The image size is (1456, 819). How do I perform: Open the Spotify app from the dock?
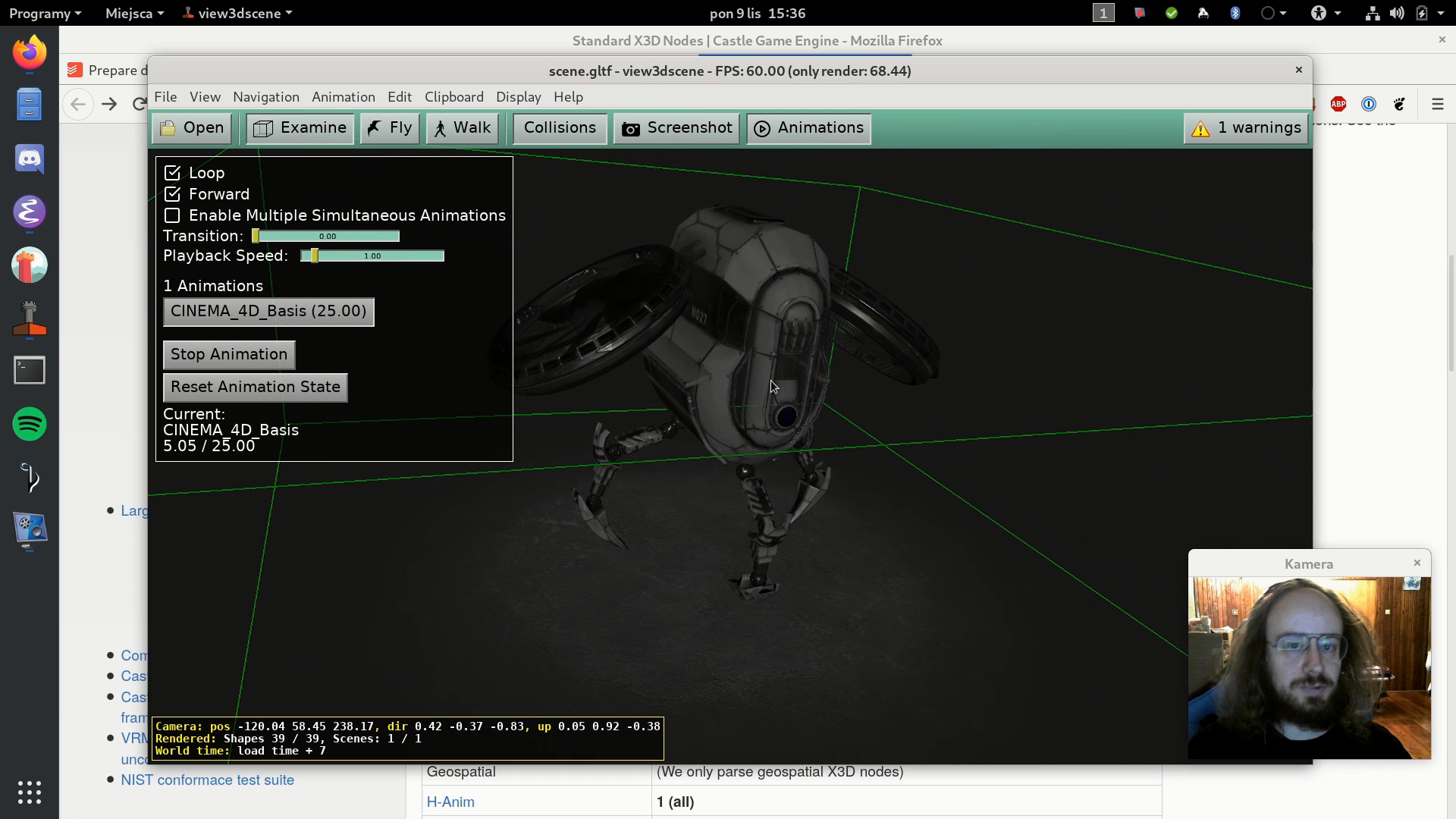29,424
